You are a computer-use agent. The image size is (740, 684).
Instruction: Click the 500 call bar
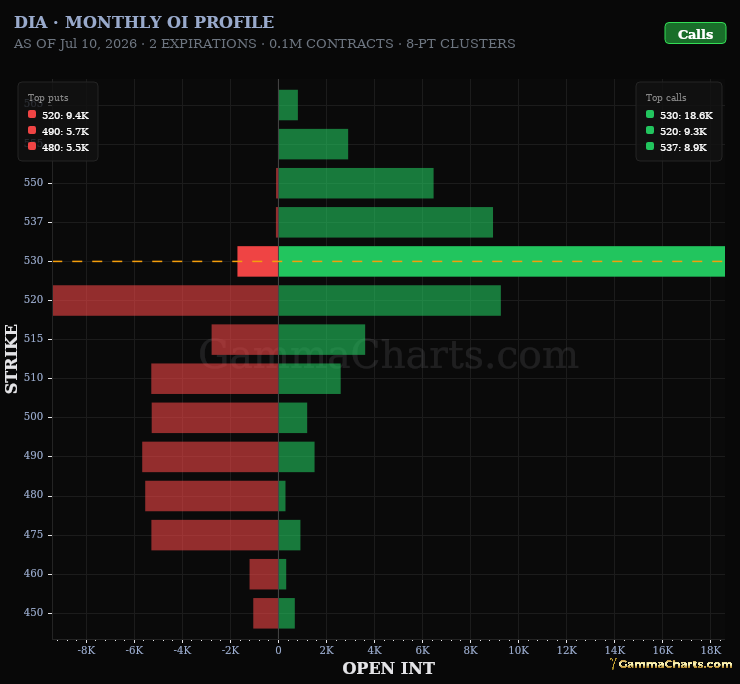pos(293,418)
